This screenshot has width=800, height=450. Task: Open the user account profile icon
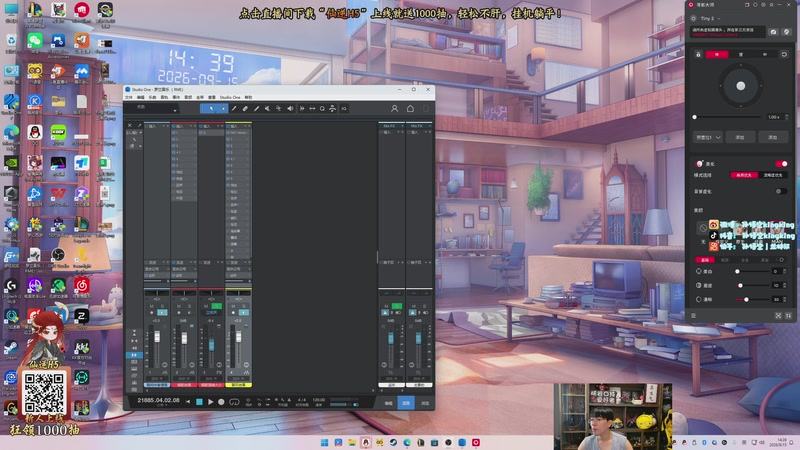[x=394, y=109]
